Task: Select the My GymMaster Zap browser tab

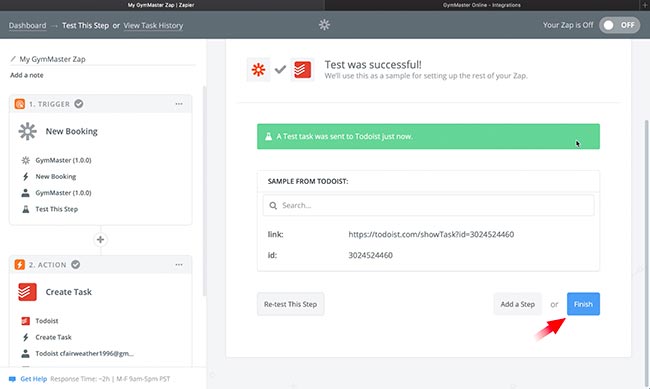Action: [162, 5]
